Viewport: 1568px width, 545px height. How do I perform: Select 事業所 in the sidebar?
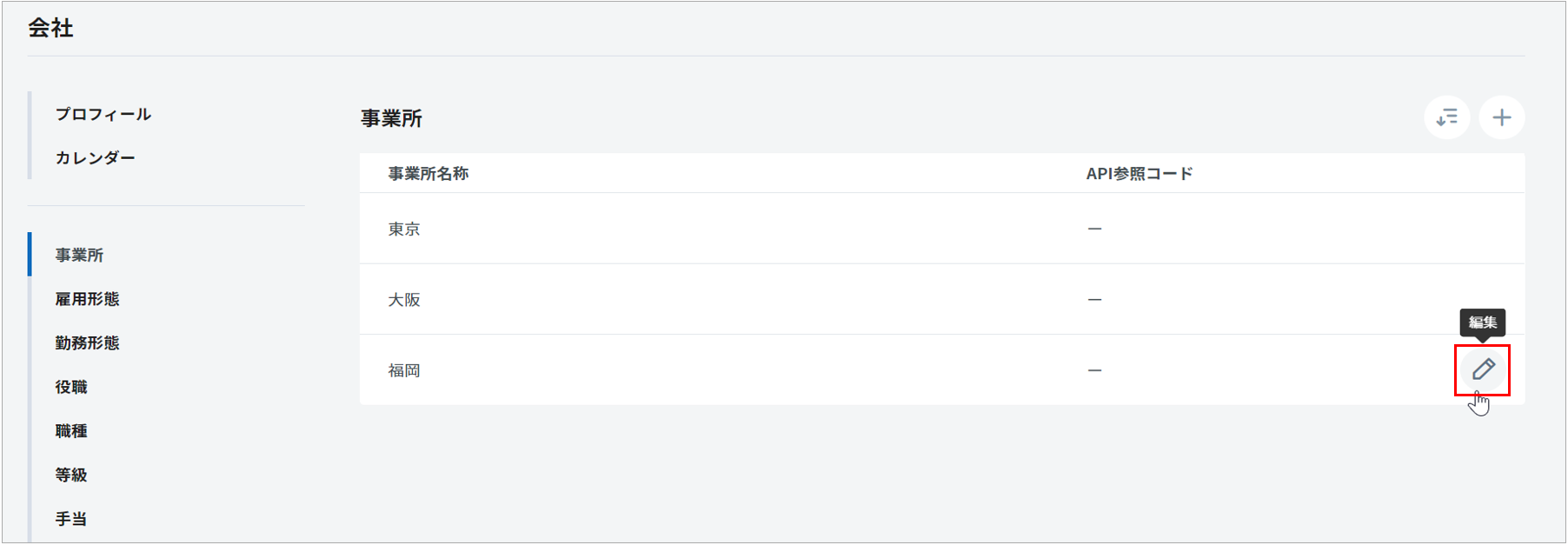(79, 255)
